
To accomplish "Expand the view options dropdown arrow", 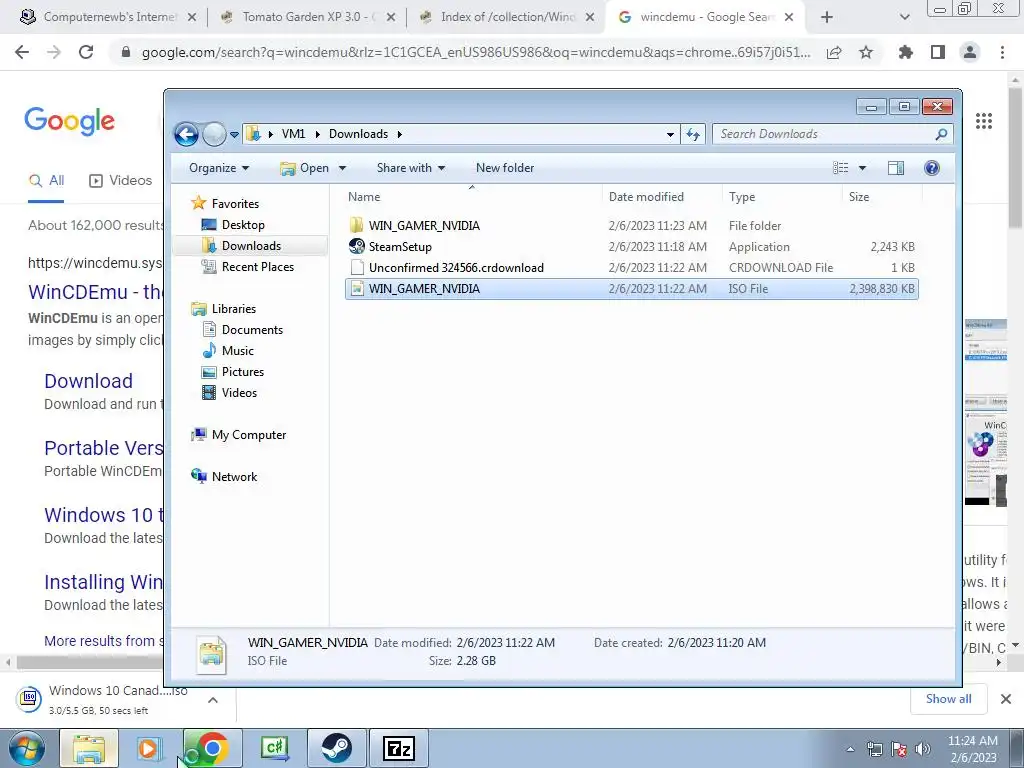I will pos(862,168).
